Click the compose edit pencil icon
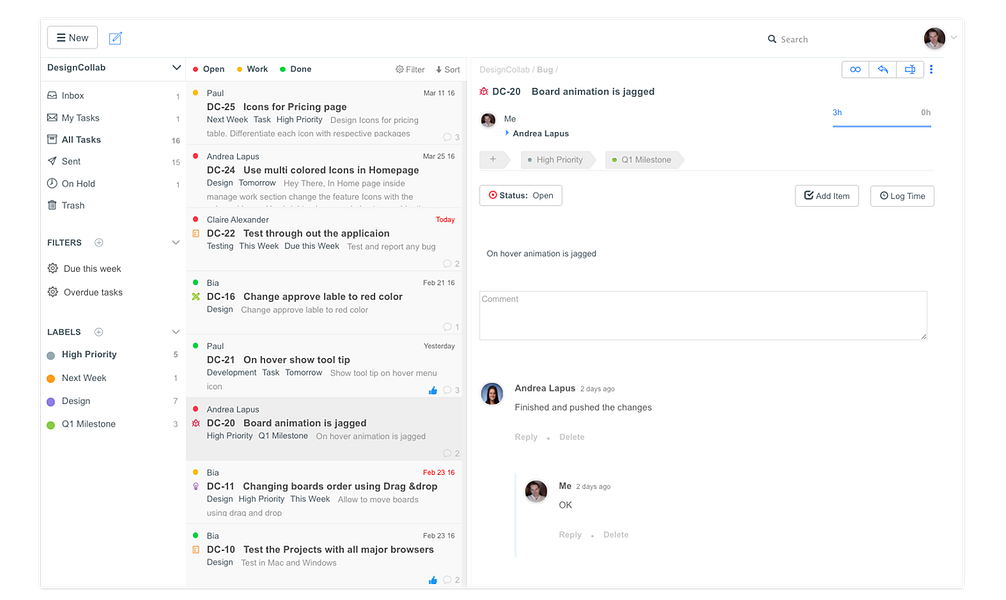 click(115, 39)
